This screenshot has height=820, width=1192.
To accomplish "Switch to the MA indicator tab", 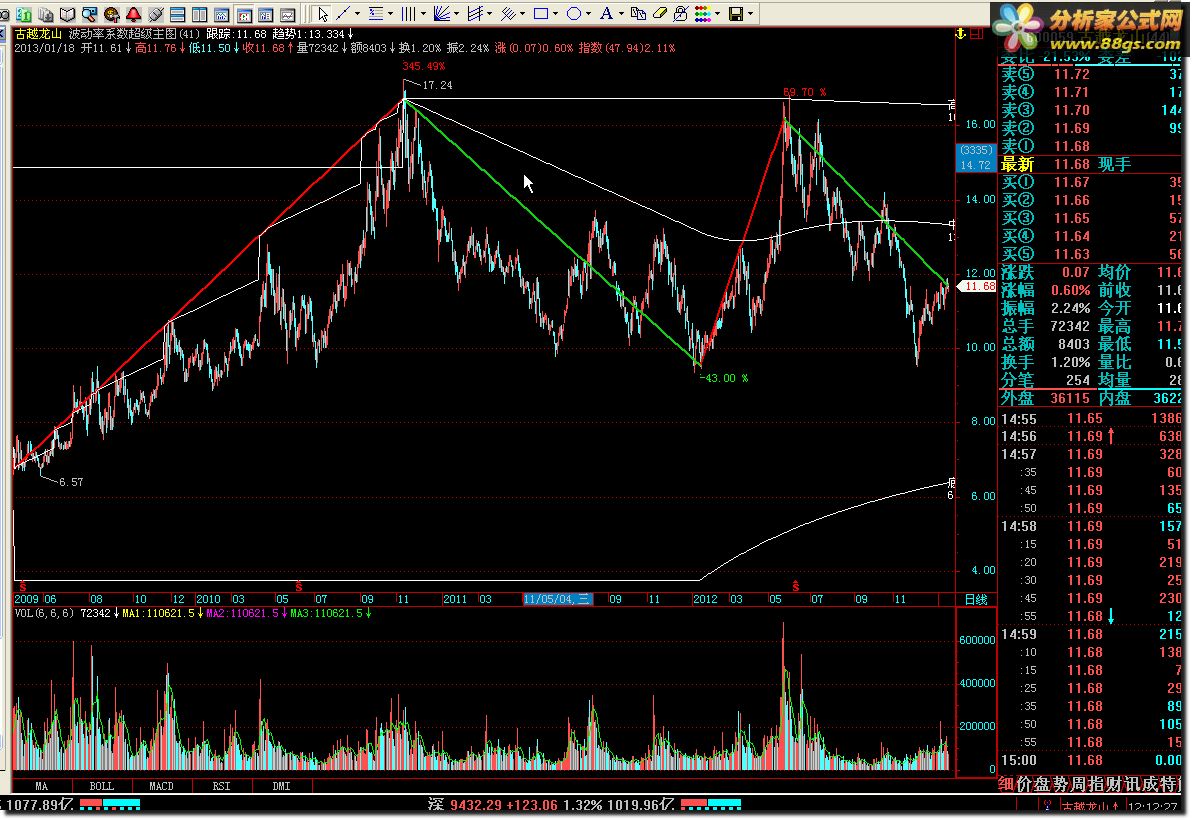I will [42, 787].
